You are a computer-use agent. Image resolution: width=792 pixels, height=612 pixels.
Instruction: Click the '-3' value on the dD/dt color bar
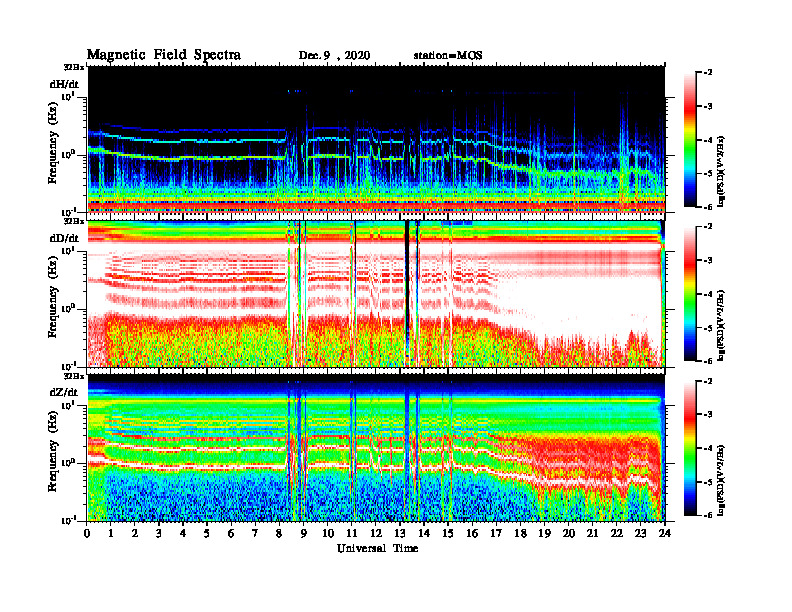708,260
